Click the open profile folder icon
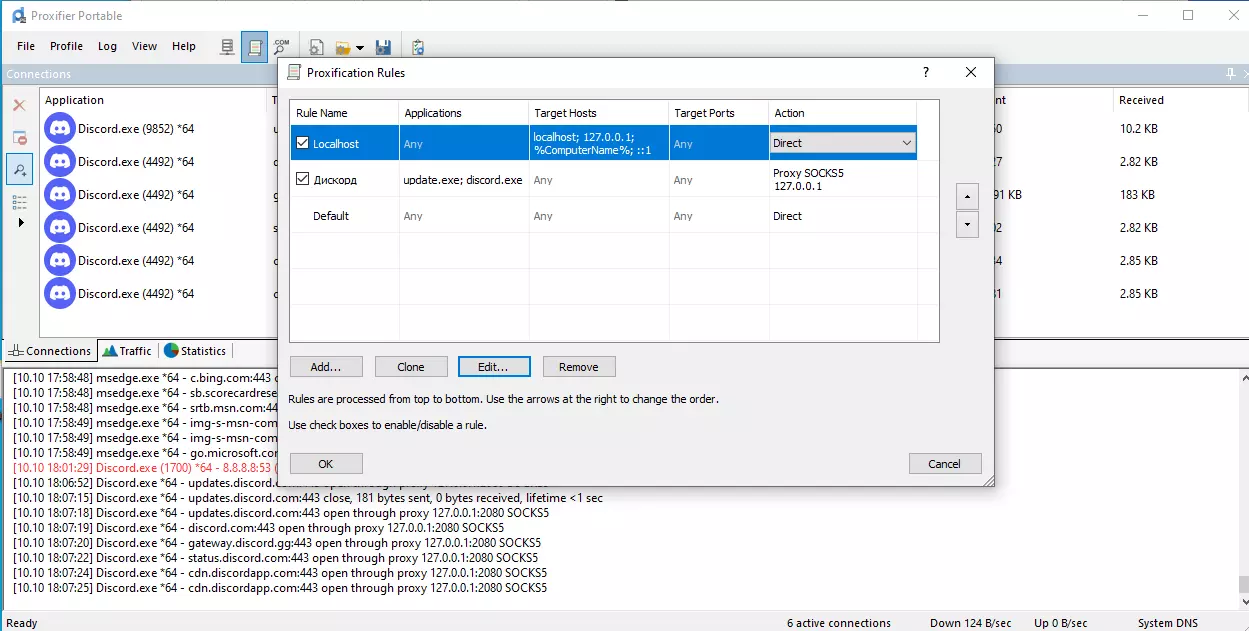 coord(343,47)
